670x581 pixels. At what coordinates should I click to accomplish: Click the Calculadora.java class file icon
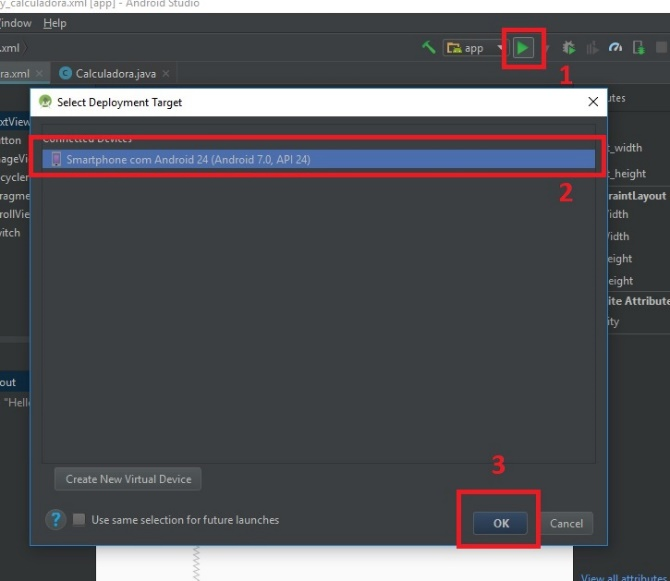65,73
